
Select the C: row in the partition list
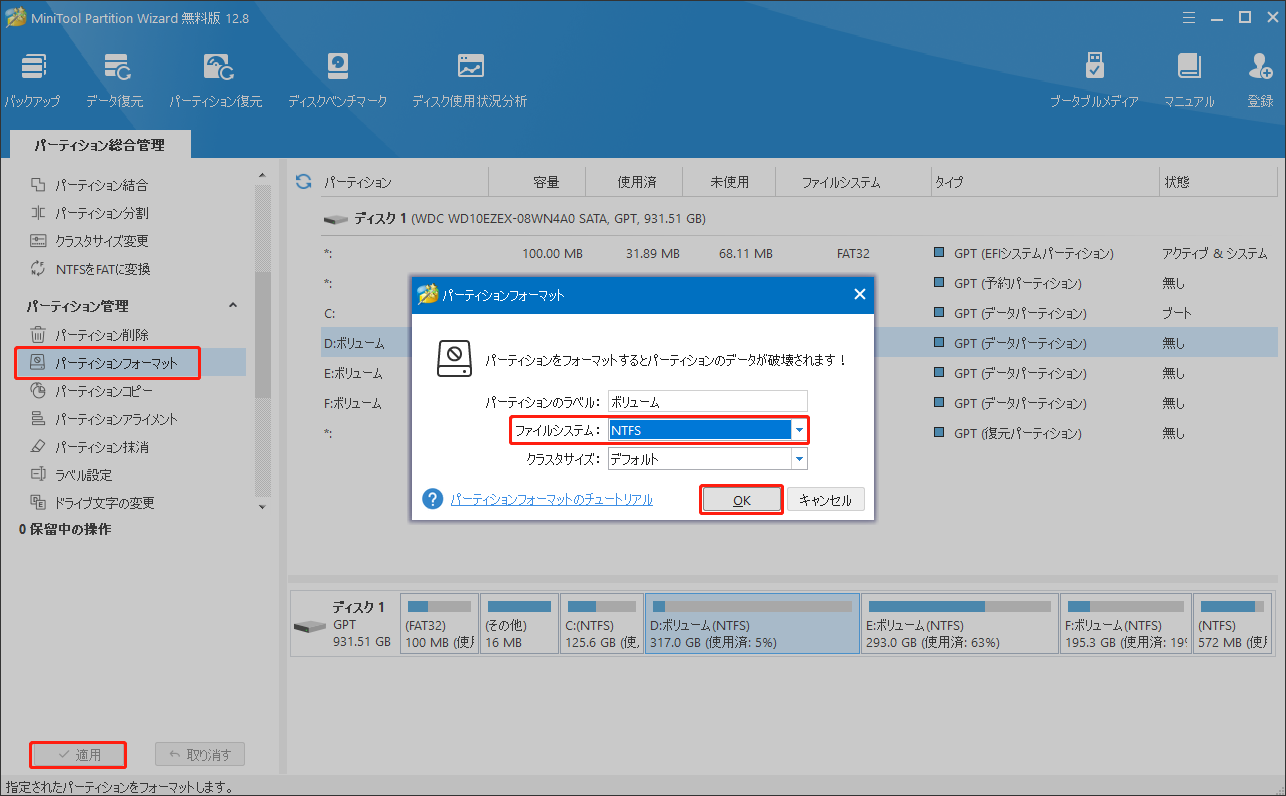coord(799,313)
